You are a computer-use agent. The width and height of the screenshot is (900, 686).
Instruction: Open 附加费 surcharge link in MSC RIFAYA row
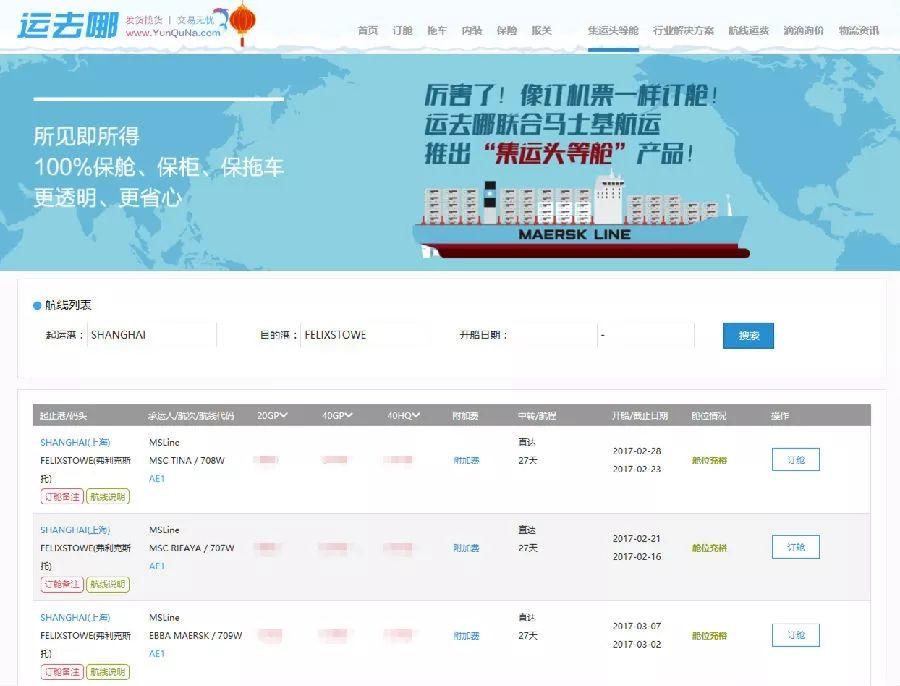click(x=466, y=548)
